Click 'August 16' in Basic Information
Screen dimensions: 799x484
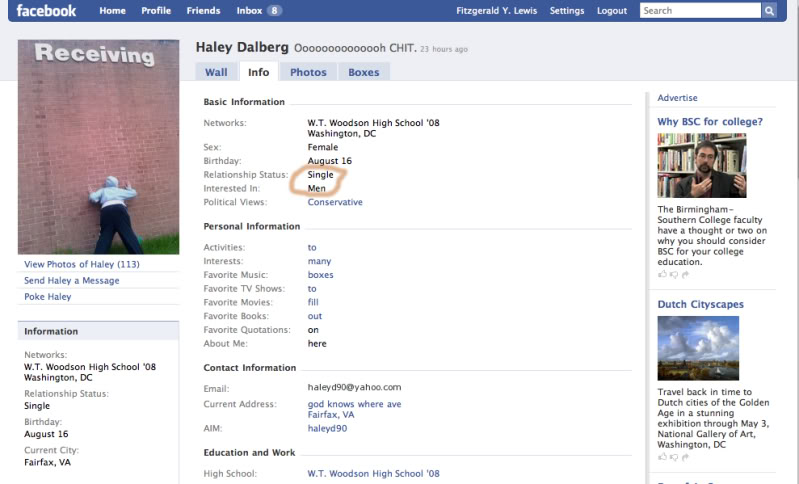tap(330, 161)
